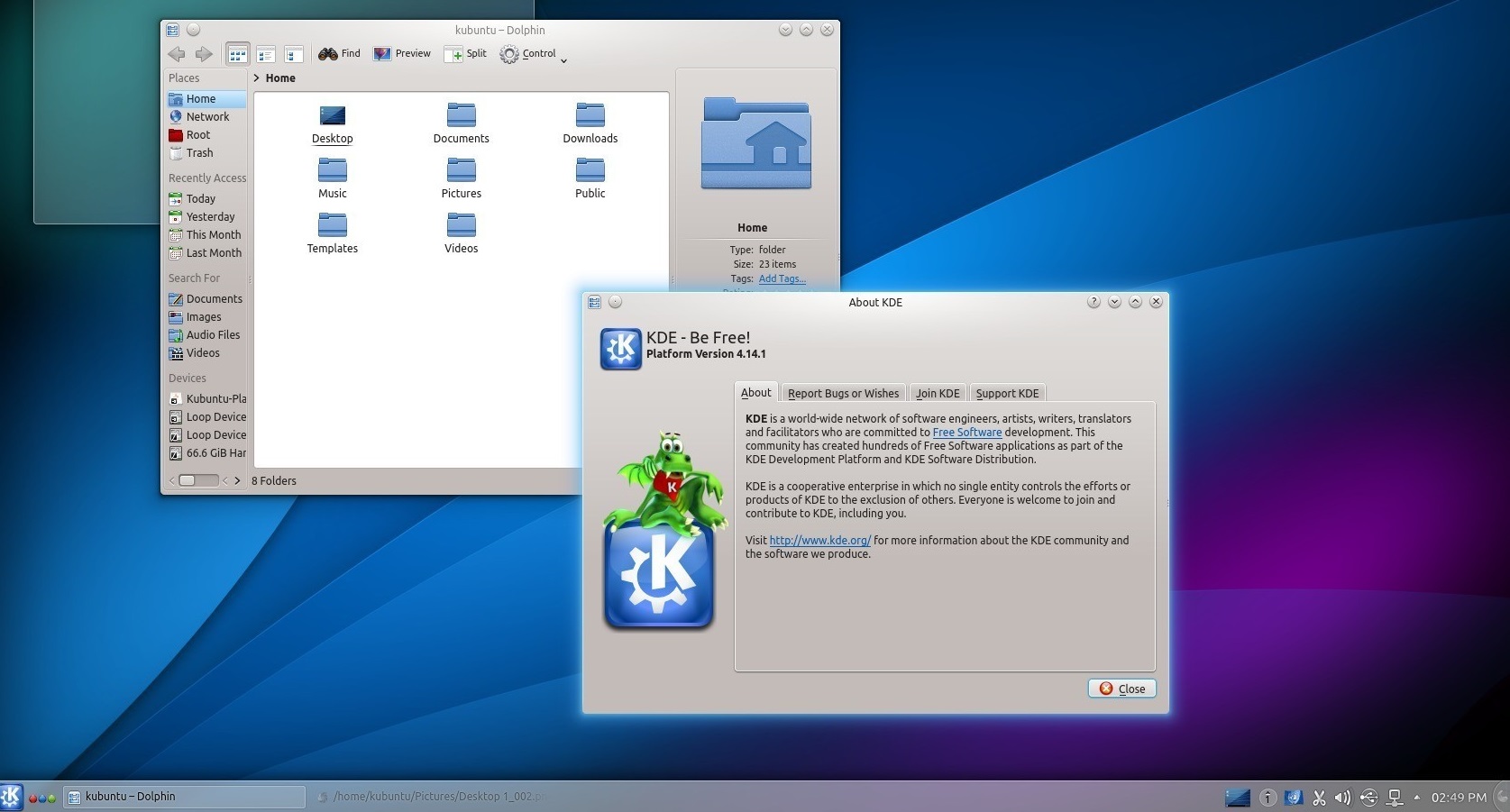This screenshot has height=812, width=1510.
Task: Search for Documents in sidebar
Action: click(x=206, y=299)
